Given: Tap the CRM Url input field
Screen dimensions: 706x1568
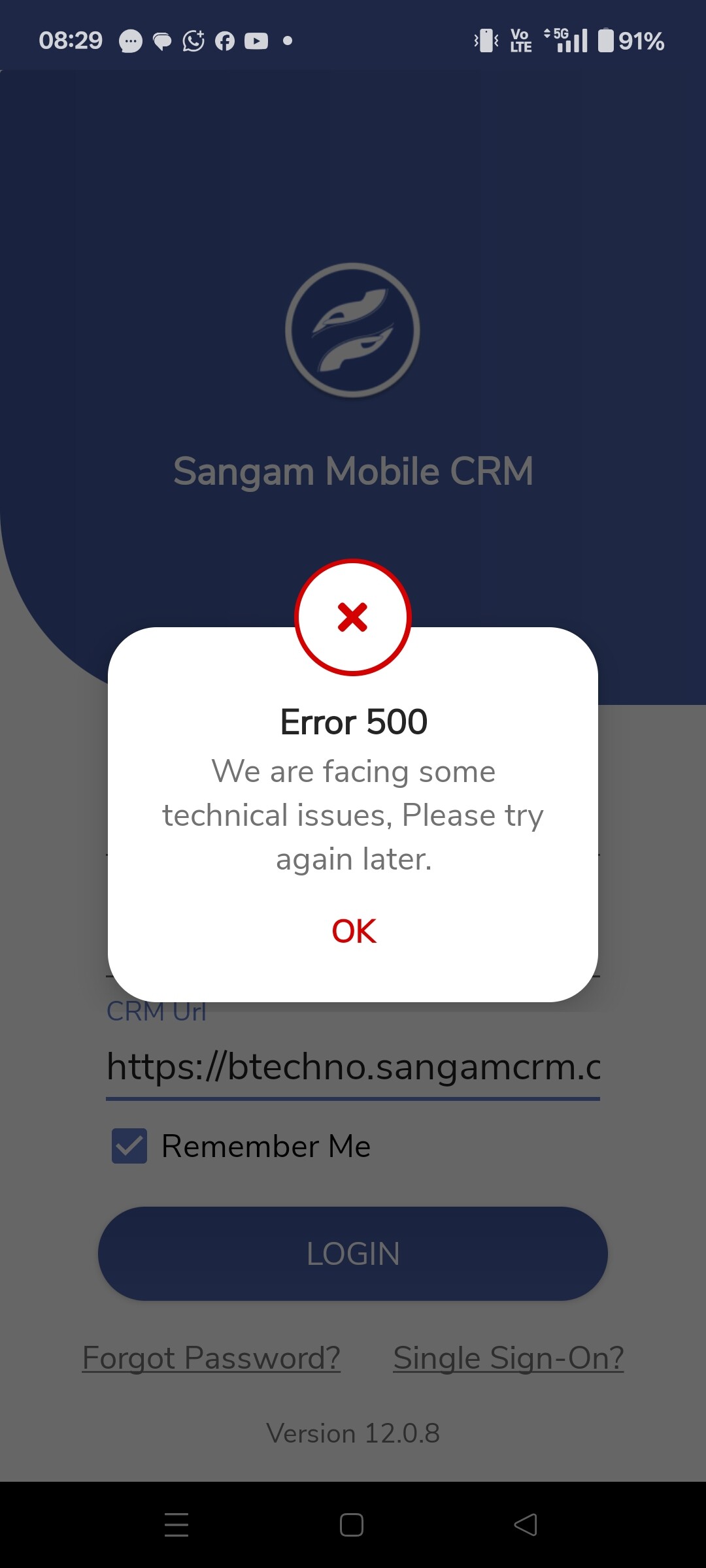Looking at the screenshot, I should coord(353,1067).
